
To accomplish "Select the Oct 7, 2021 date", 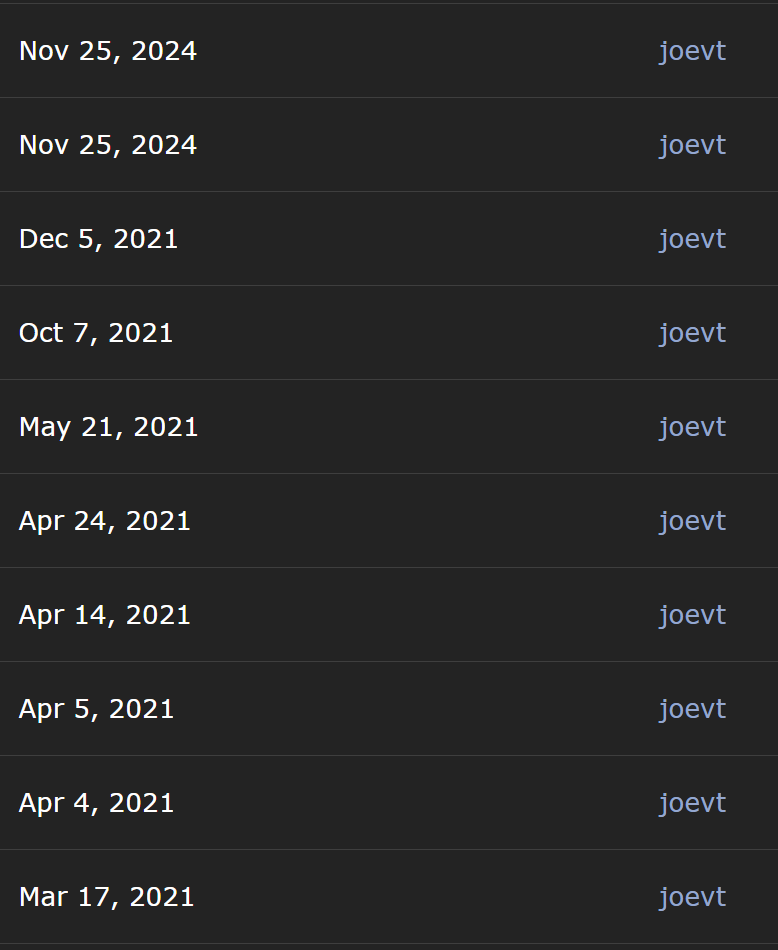I will point(96,333).
